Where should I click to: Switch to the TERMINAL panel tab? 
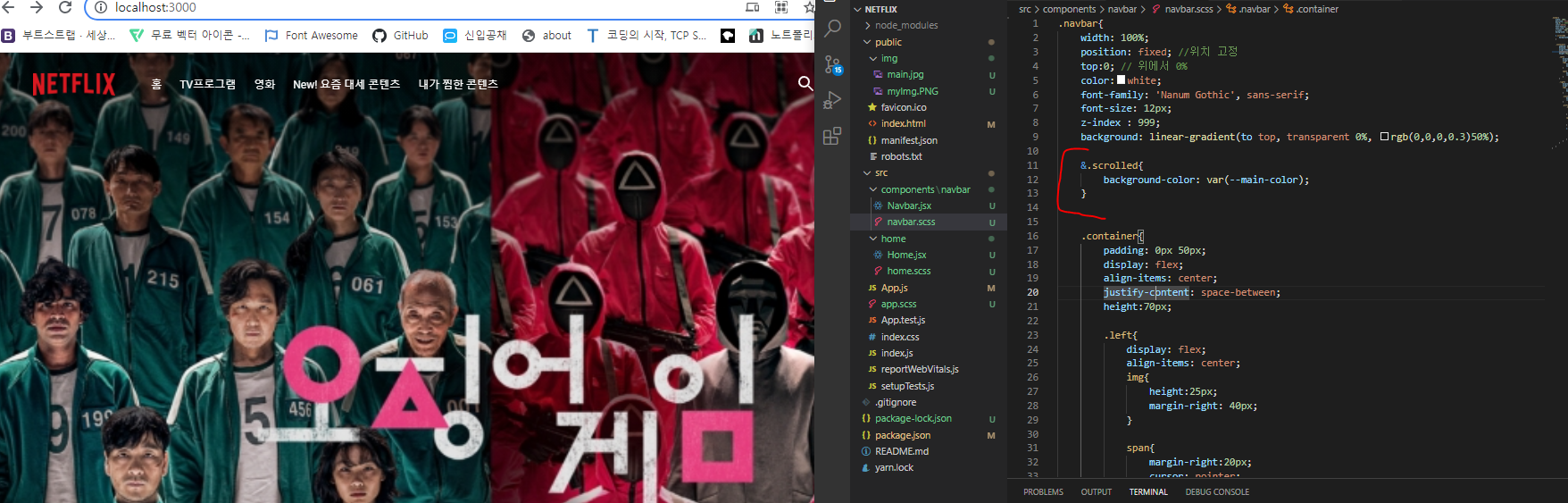[1148, 492]
